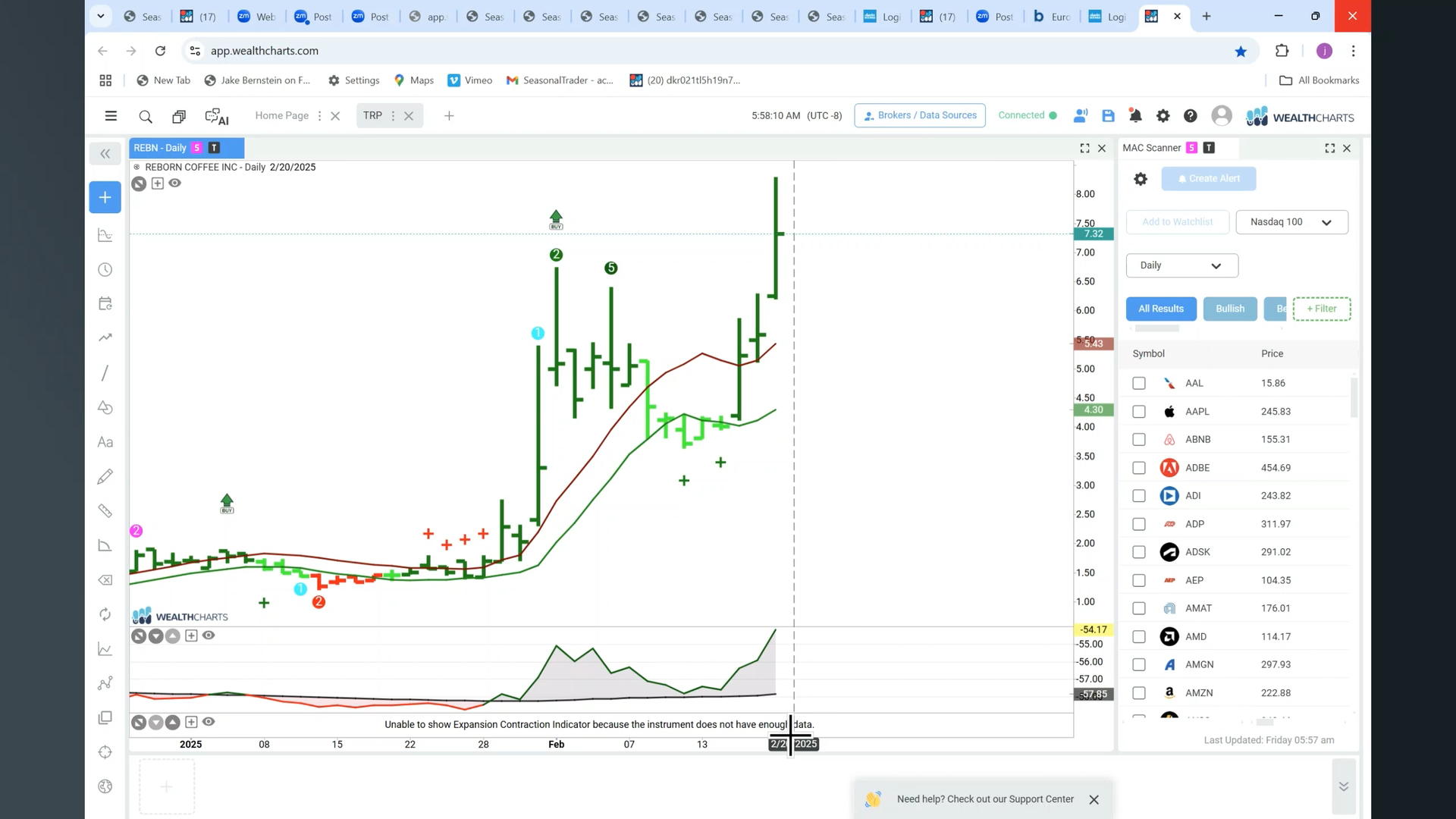
Task: Expand the bottom panel double chevron
Action: point(1343,786)
